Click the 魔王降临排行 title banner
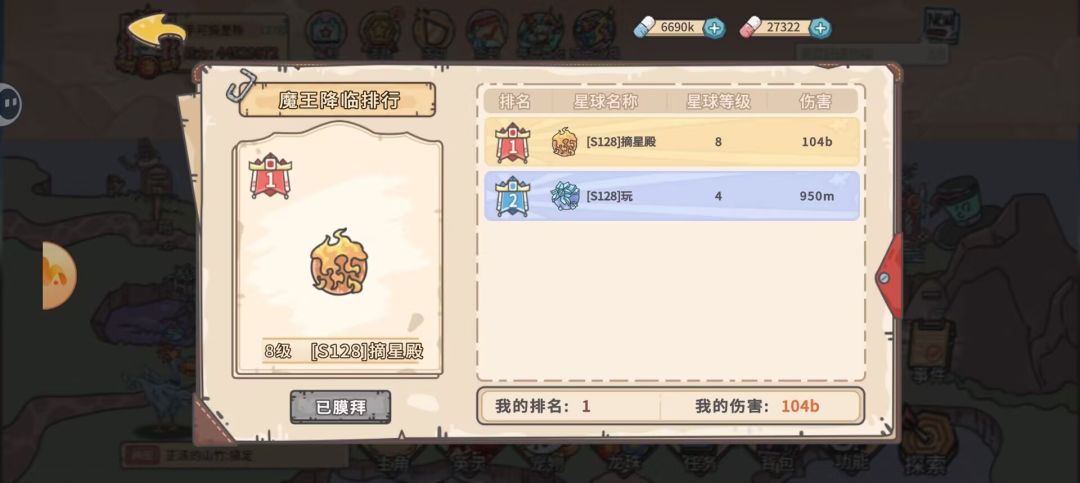1080x483 pixels. pos(338,99)
